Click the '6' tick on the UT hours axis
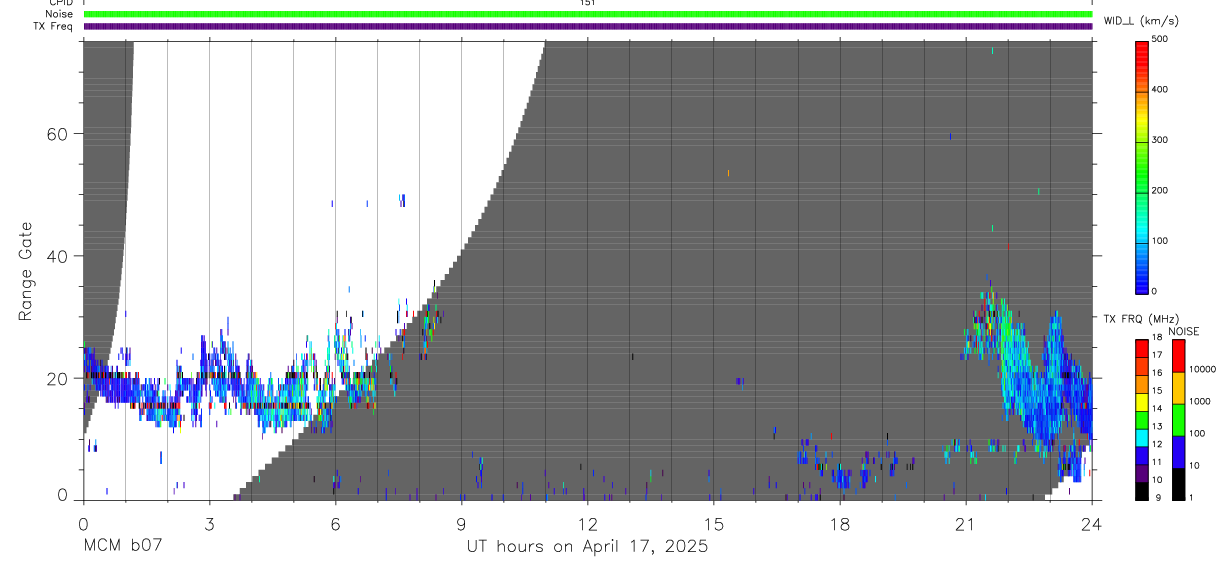Image resolution: width=1228 pixels, height=567 pixels. pyautogui.click(x=335, y=522)
